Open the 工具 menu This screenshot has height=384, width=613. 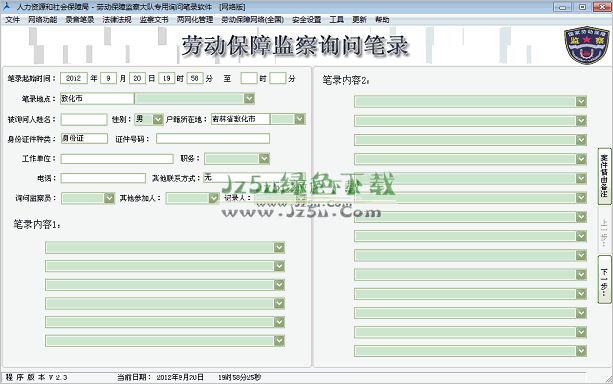(337, 20)
